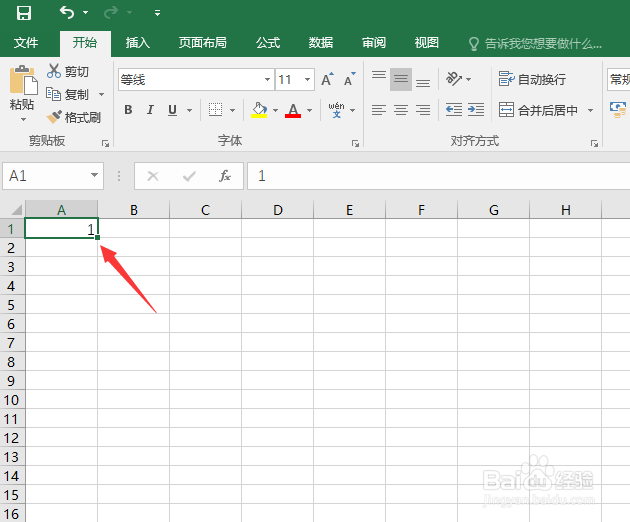Click the increase font size icon

pos(327,80)
